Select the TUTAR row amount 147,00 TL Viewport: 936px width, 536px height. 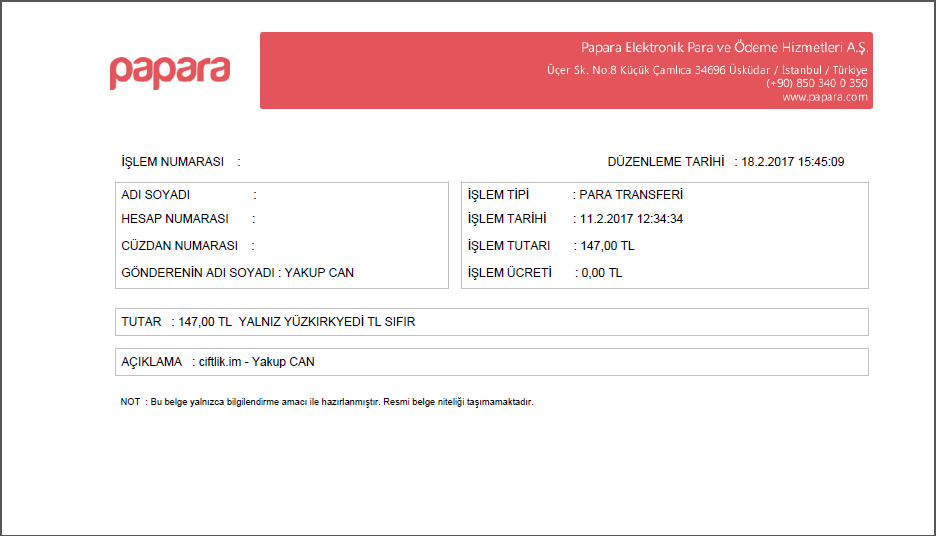[205, 322]
